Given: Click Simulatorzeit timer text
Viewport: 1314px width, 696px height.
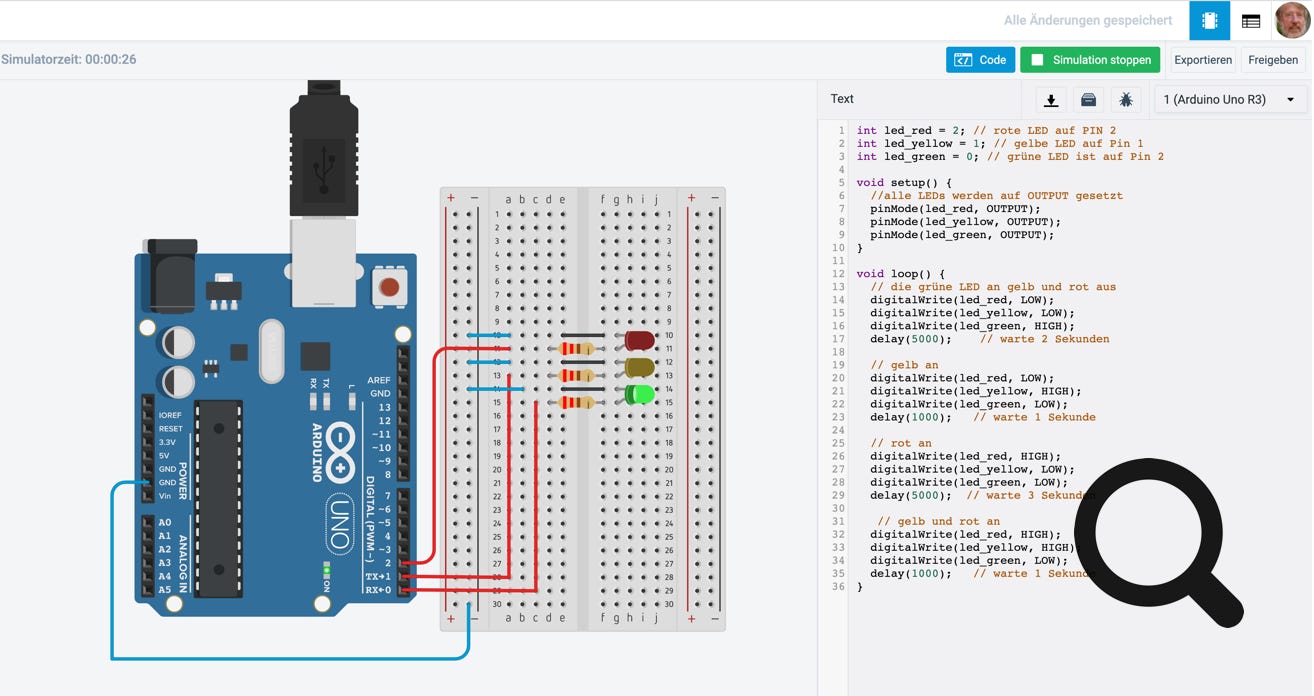Looking at the screenshot, I should pyautogui.click(x=69, y=60).
